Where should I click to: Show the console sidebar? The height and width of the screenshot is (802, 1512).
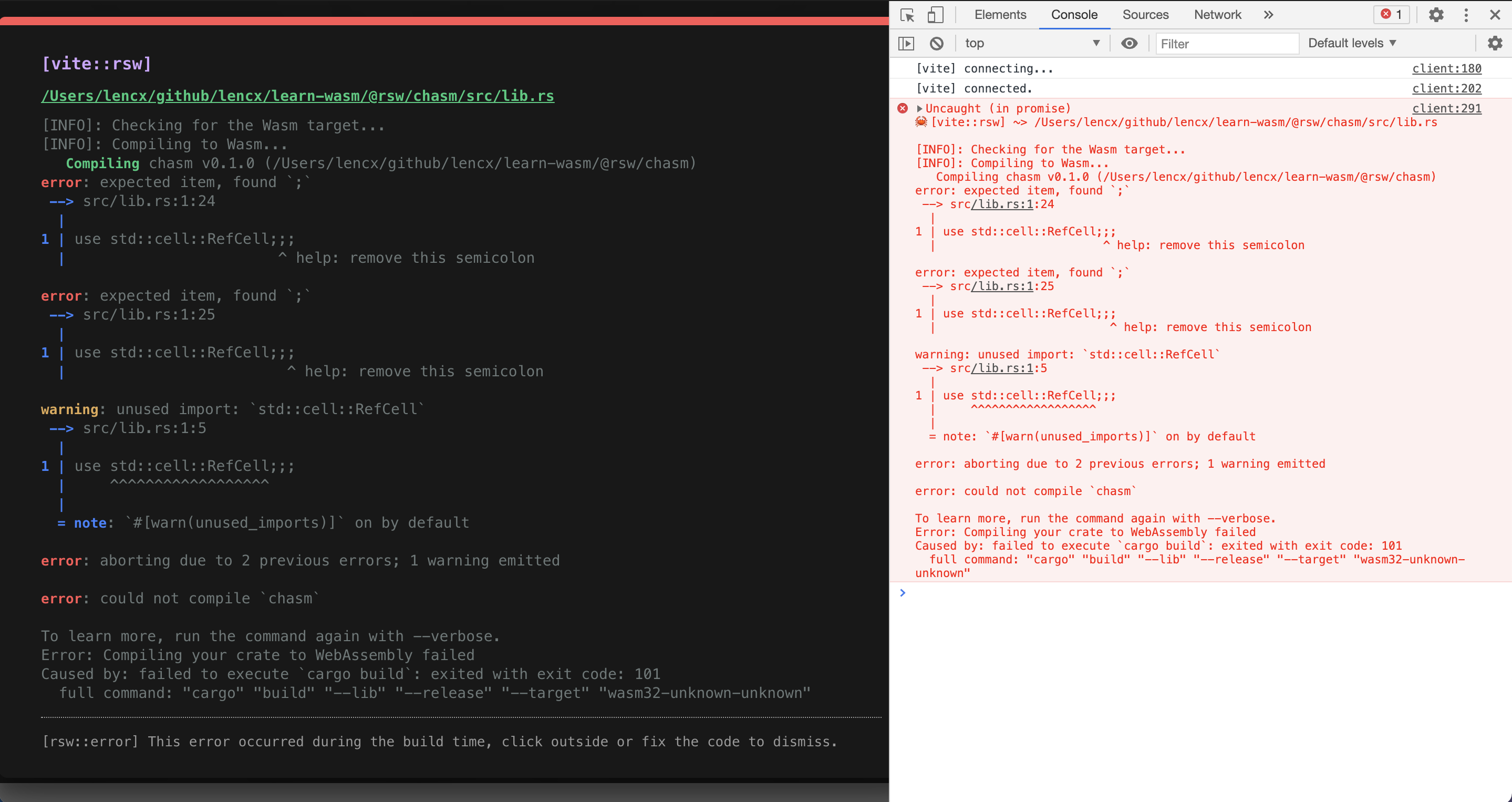click(907, 43)
